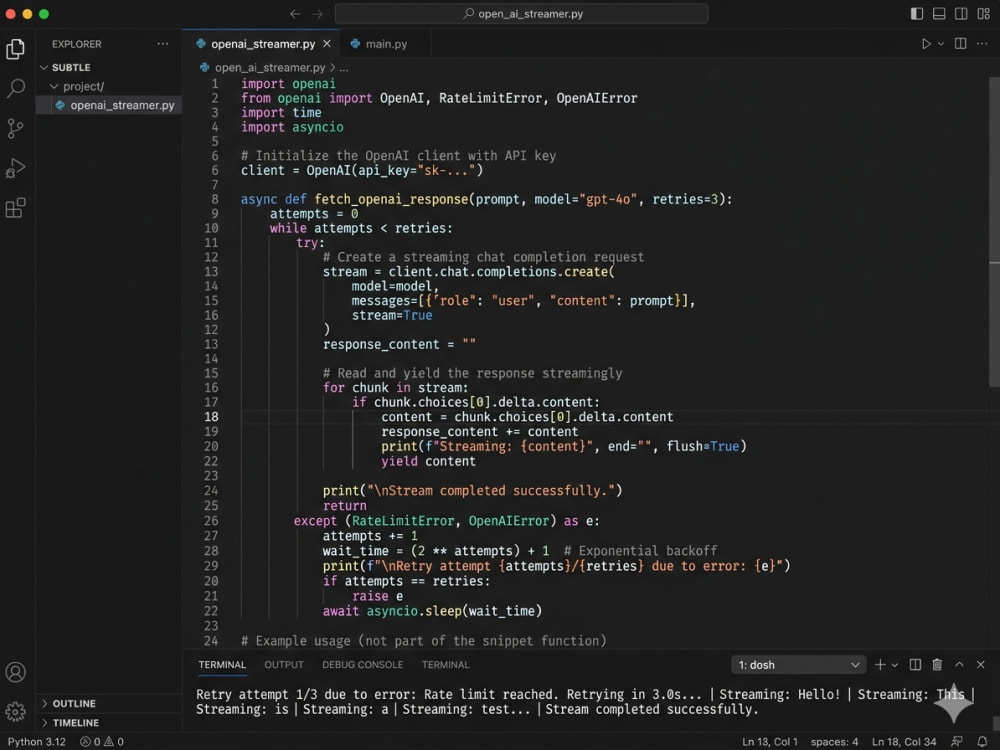Click line number 18 in the gutter
This screenshot has width=1000, height=750.
(211, 416)
